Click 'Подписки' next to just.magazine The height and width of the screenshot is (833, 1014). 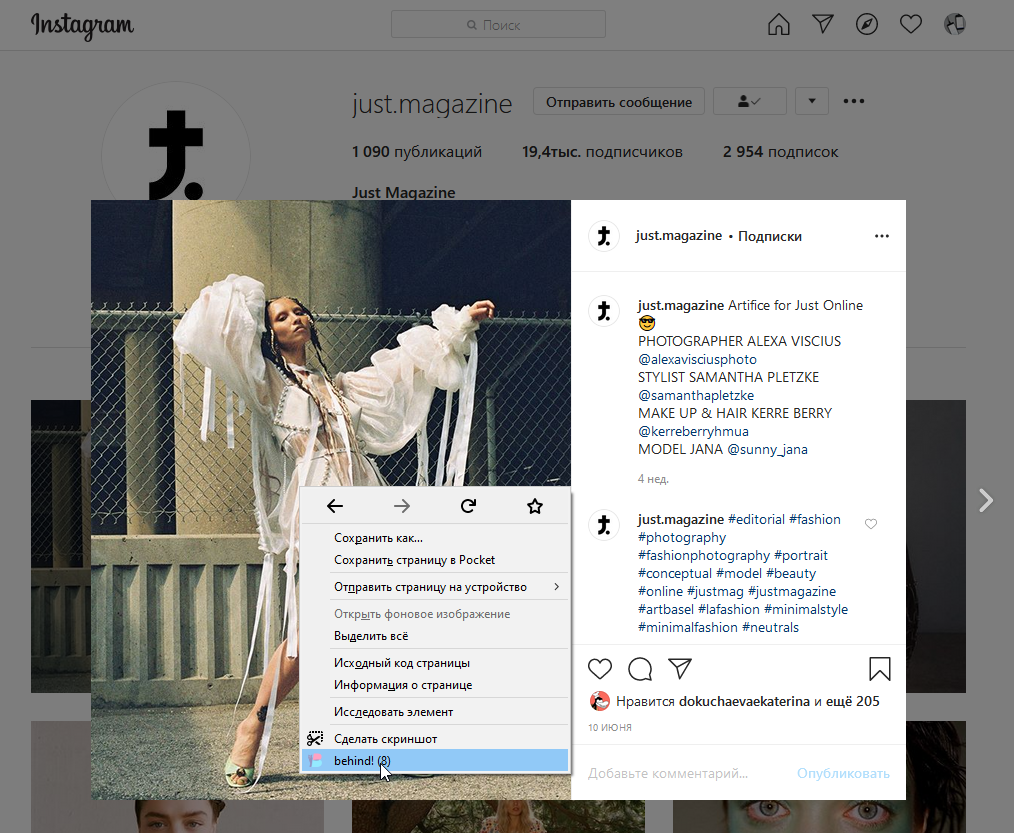point(770,236)
